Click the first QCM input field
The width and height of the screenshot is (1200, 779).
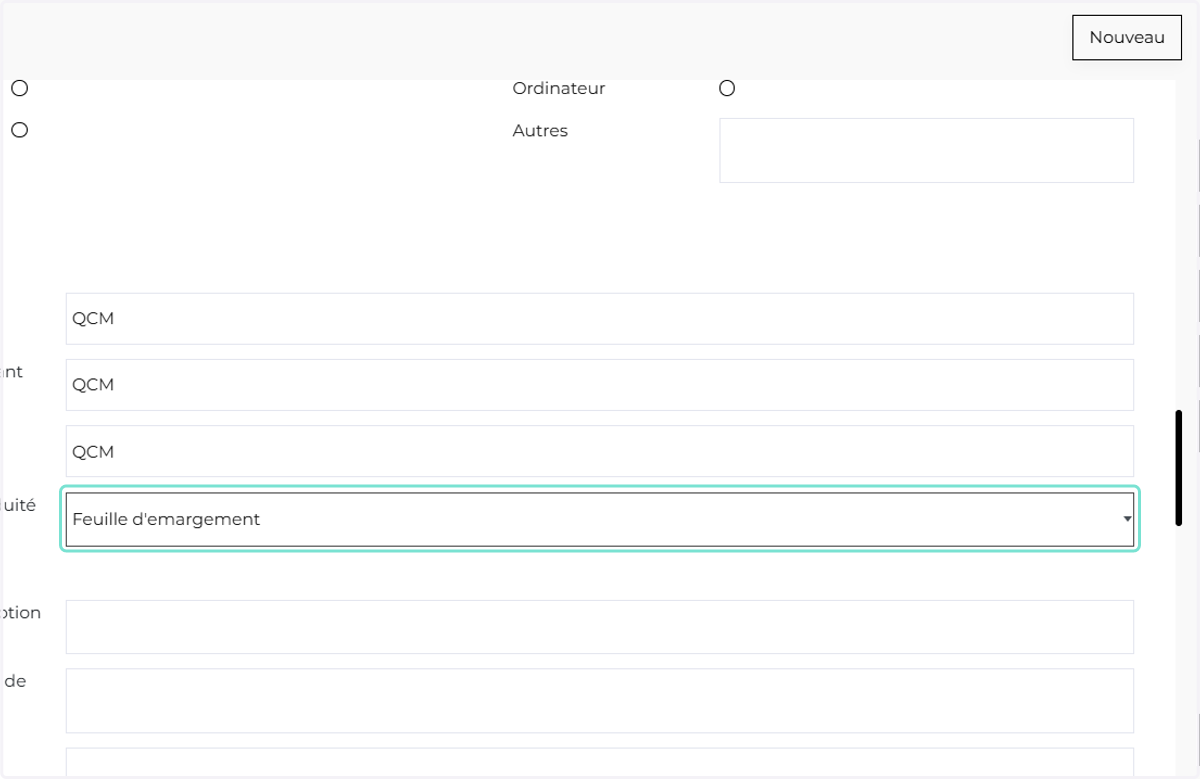tap(600, 319)
